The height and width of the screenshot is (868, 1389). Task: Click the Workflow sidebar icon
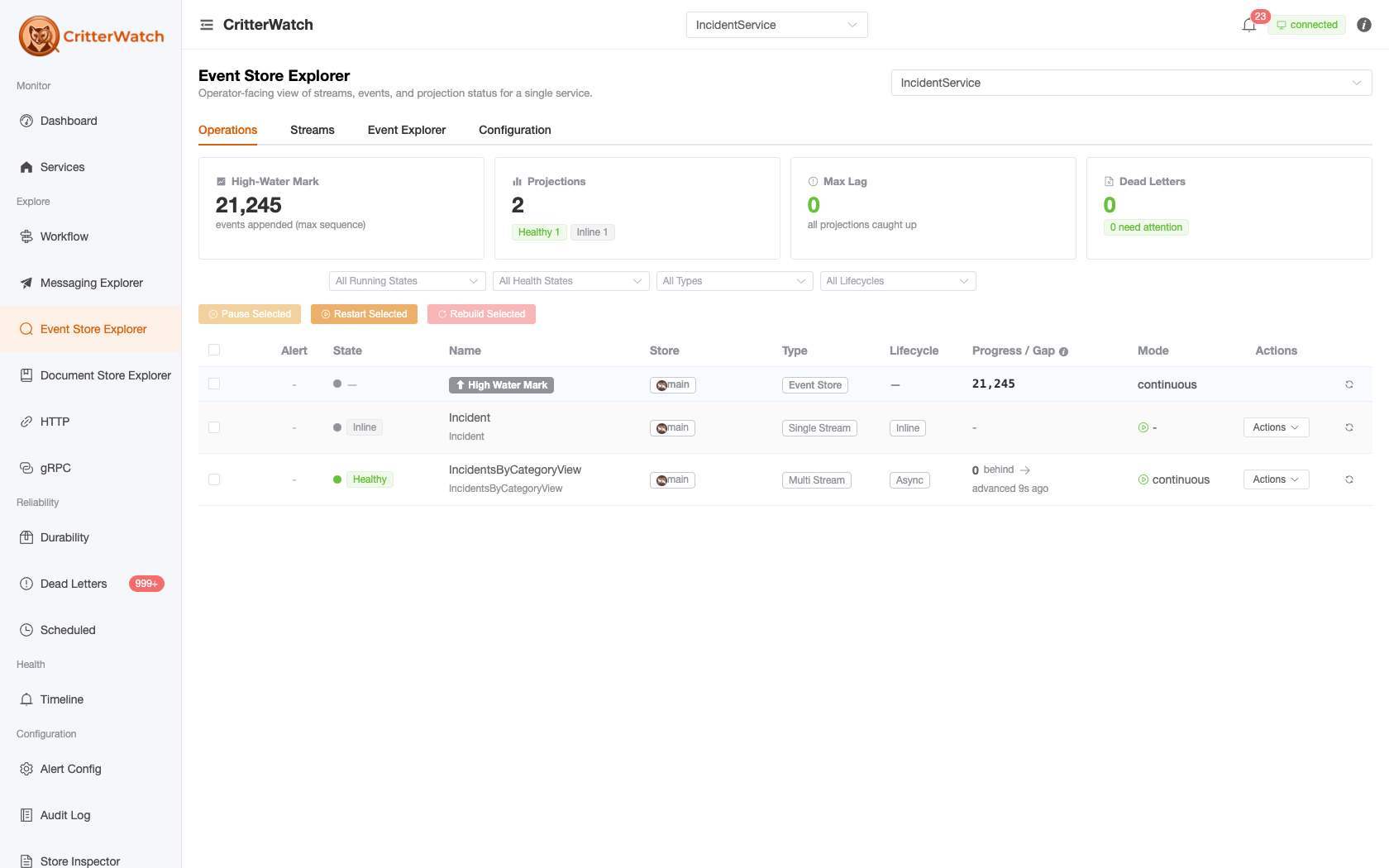click(x=26, y=236)
